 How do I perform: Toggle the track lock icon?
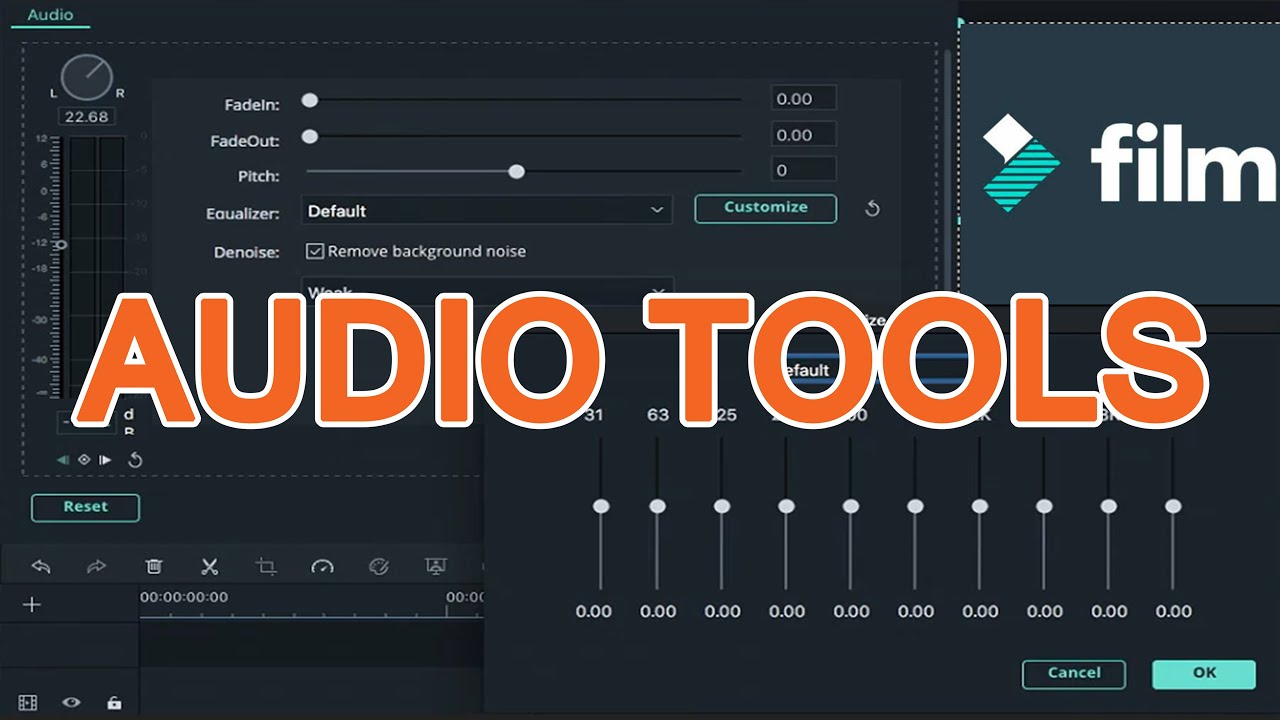tap(114, 703)
